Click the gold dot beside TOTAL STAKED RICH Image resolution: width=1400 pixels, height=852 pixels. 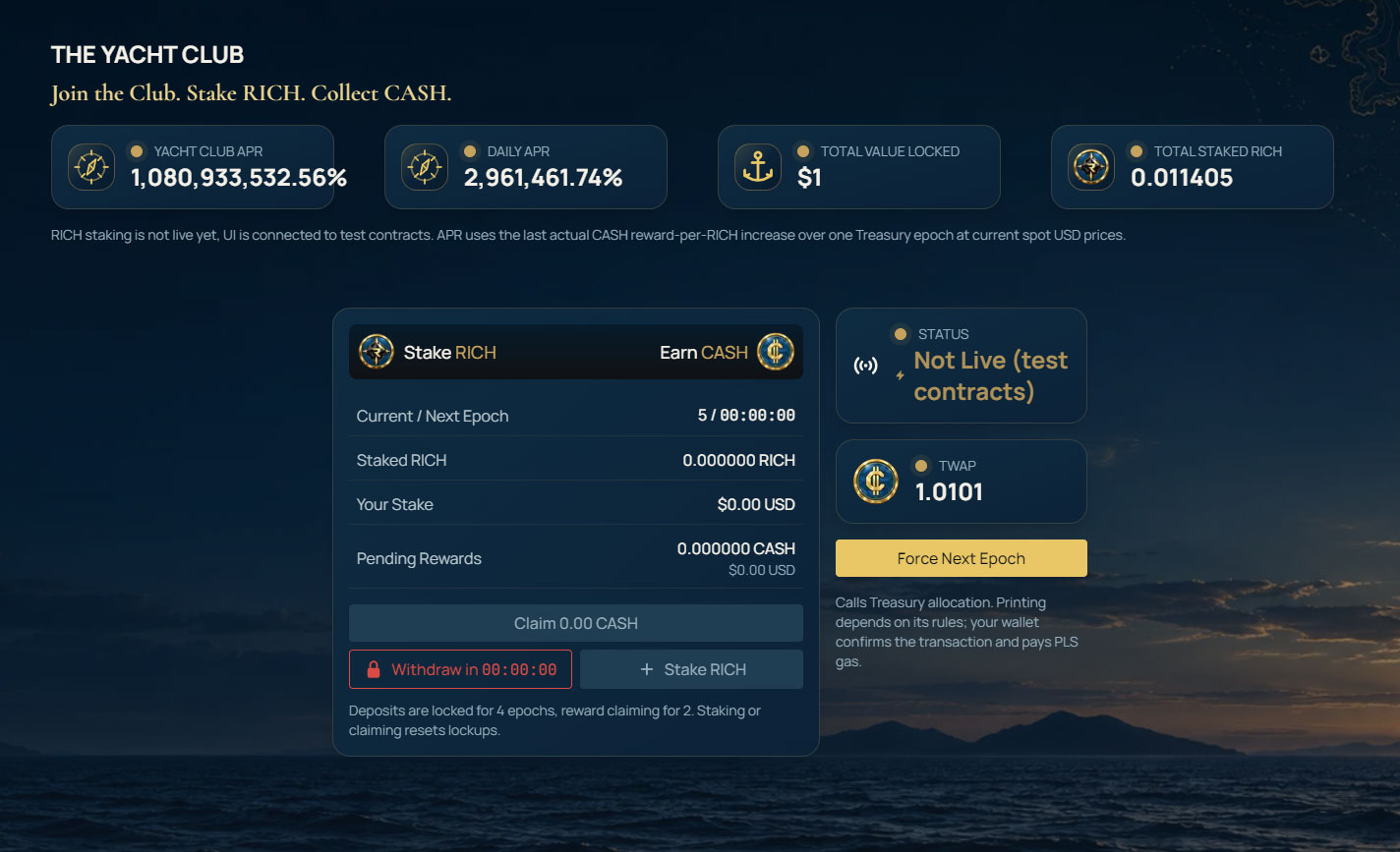tap(1137, 151)
